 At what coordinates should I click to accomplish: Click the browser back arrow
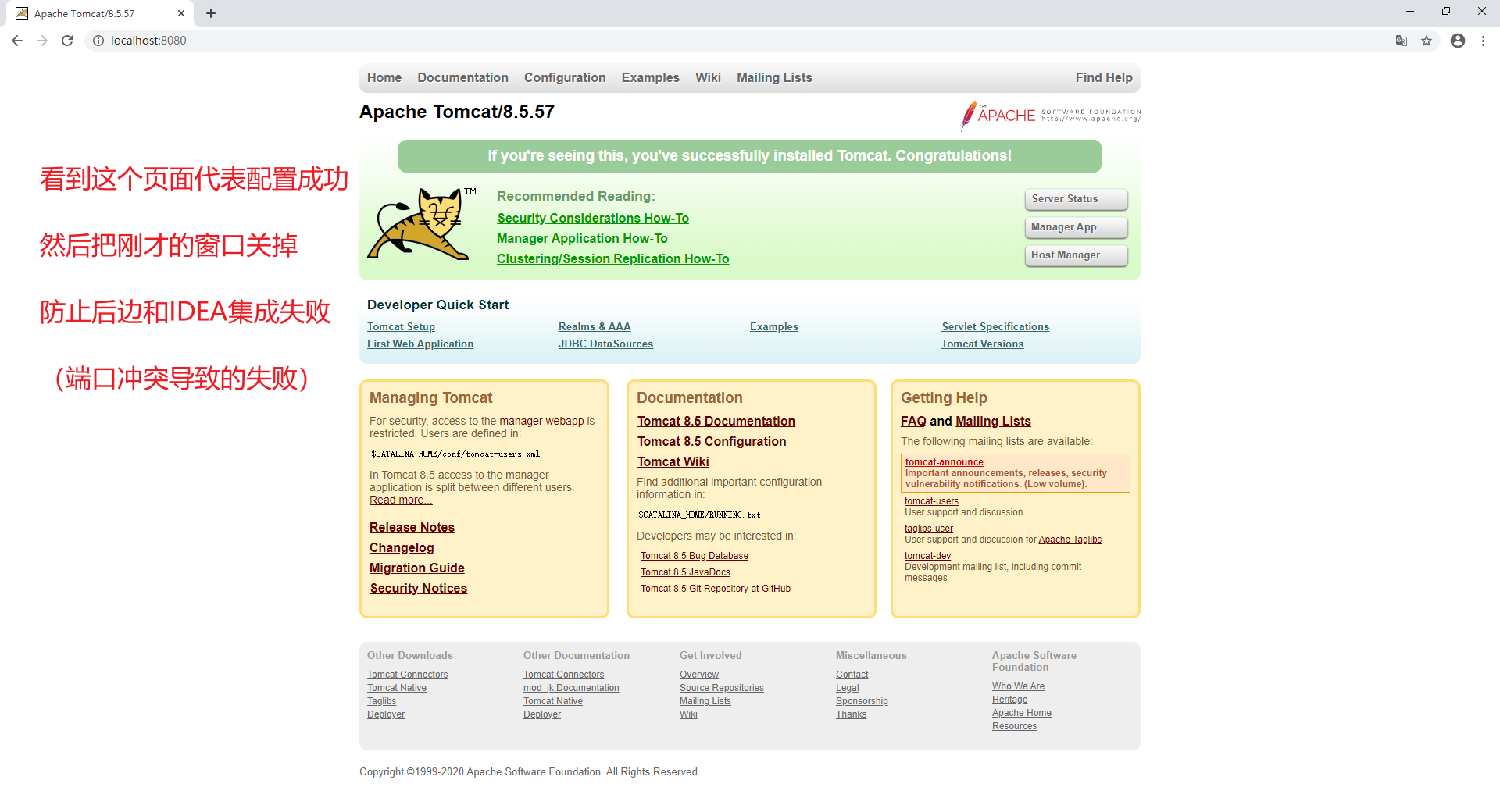[17, 41]
